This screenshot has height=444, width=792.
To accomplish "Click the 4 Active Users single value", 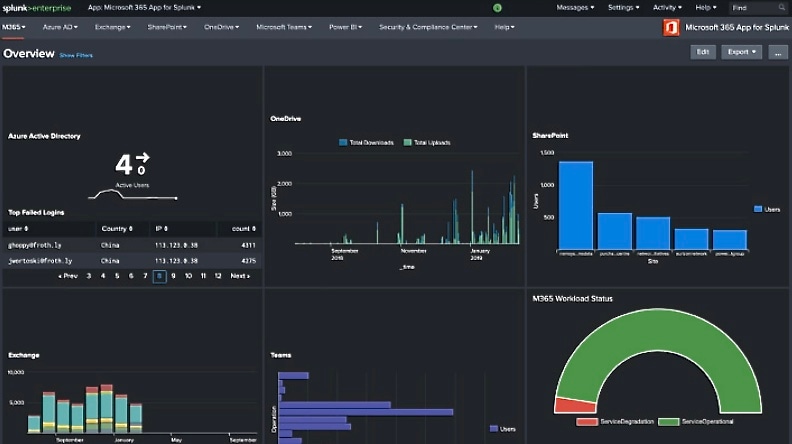I will pos(124,165).
